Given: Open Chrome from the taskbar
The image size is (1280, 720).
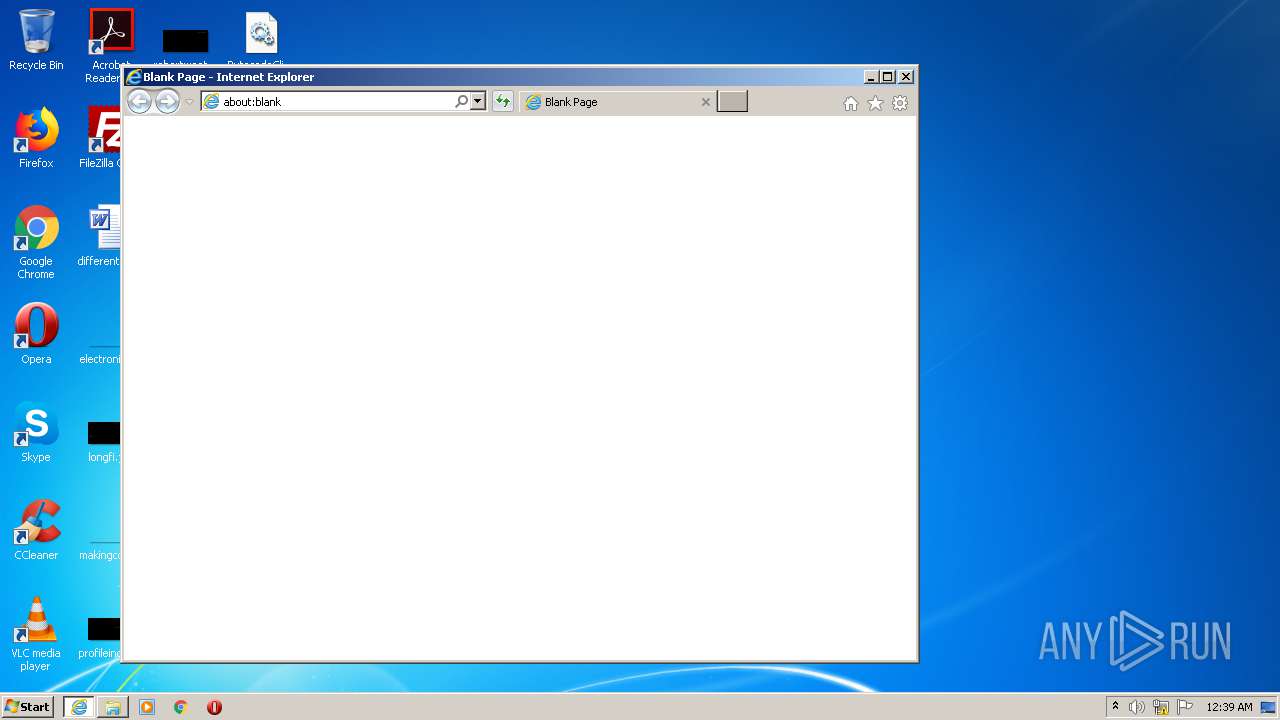Looking at the screenshot, I should (x=181, y=707).
